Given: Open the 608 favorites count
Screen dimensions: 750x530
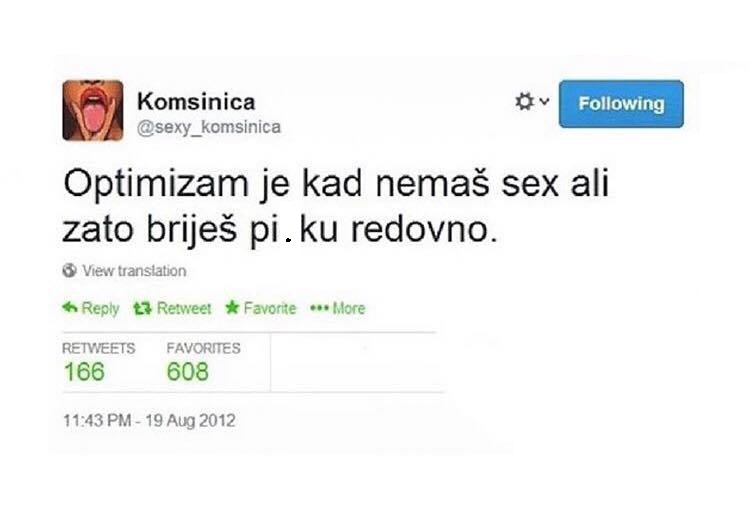Looking at the screenshot, I should (188, 372).
